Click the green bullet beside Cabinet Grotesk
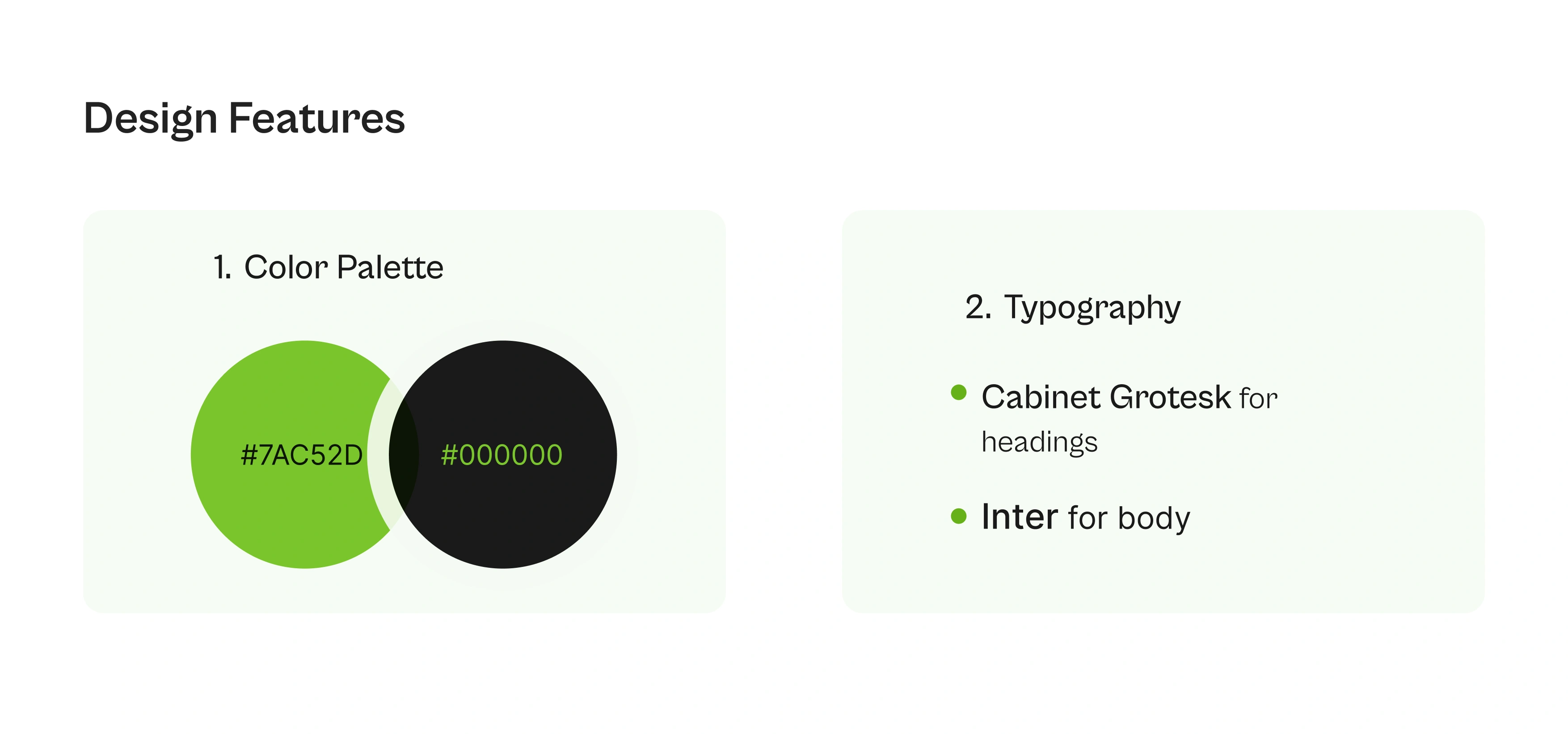The width and height of the screenshot is (1568, 734). click(958, 393)
